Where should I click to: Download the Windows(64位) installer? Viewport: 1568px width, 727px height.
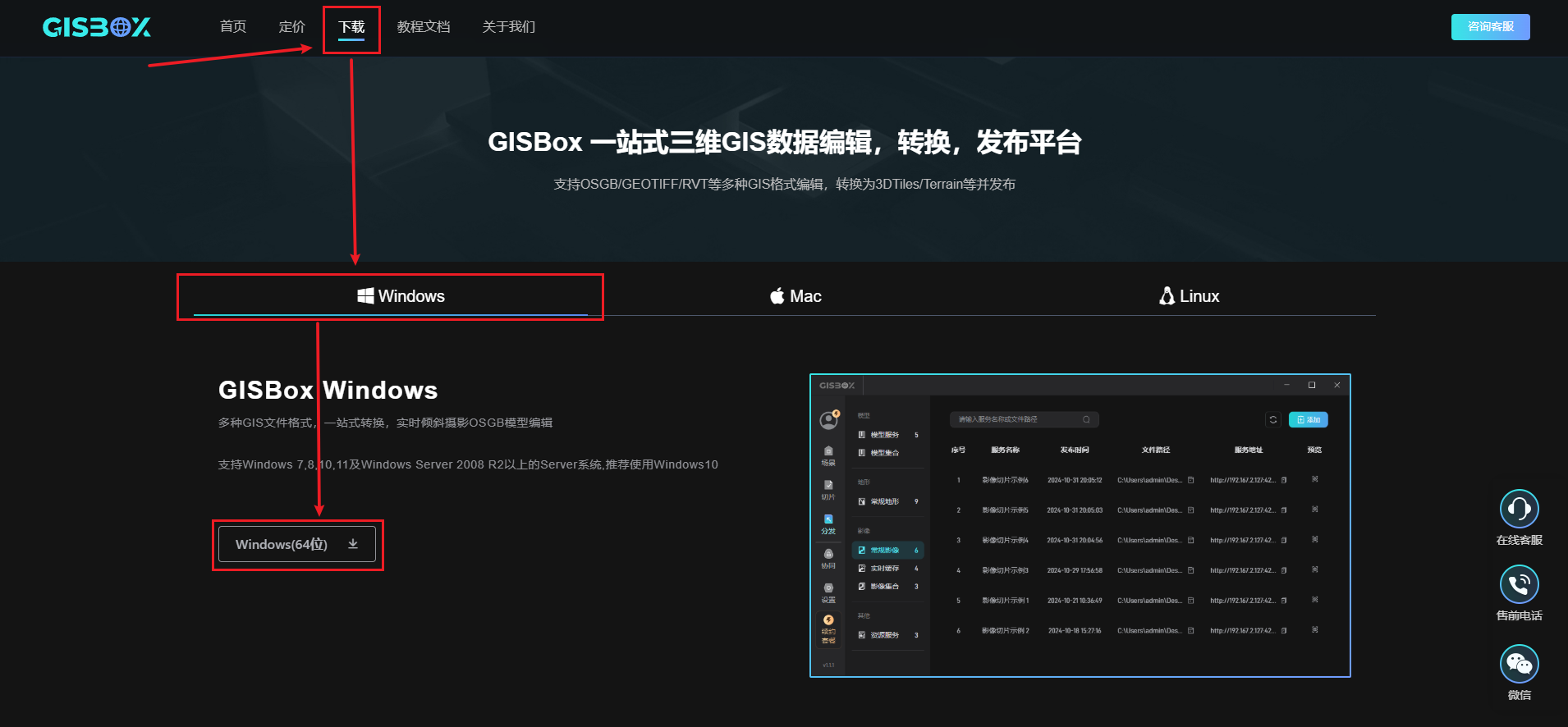pyautogui.click(x=297, y=544)
